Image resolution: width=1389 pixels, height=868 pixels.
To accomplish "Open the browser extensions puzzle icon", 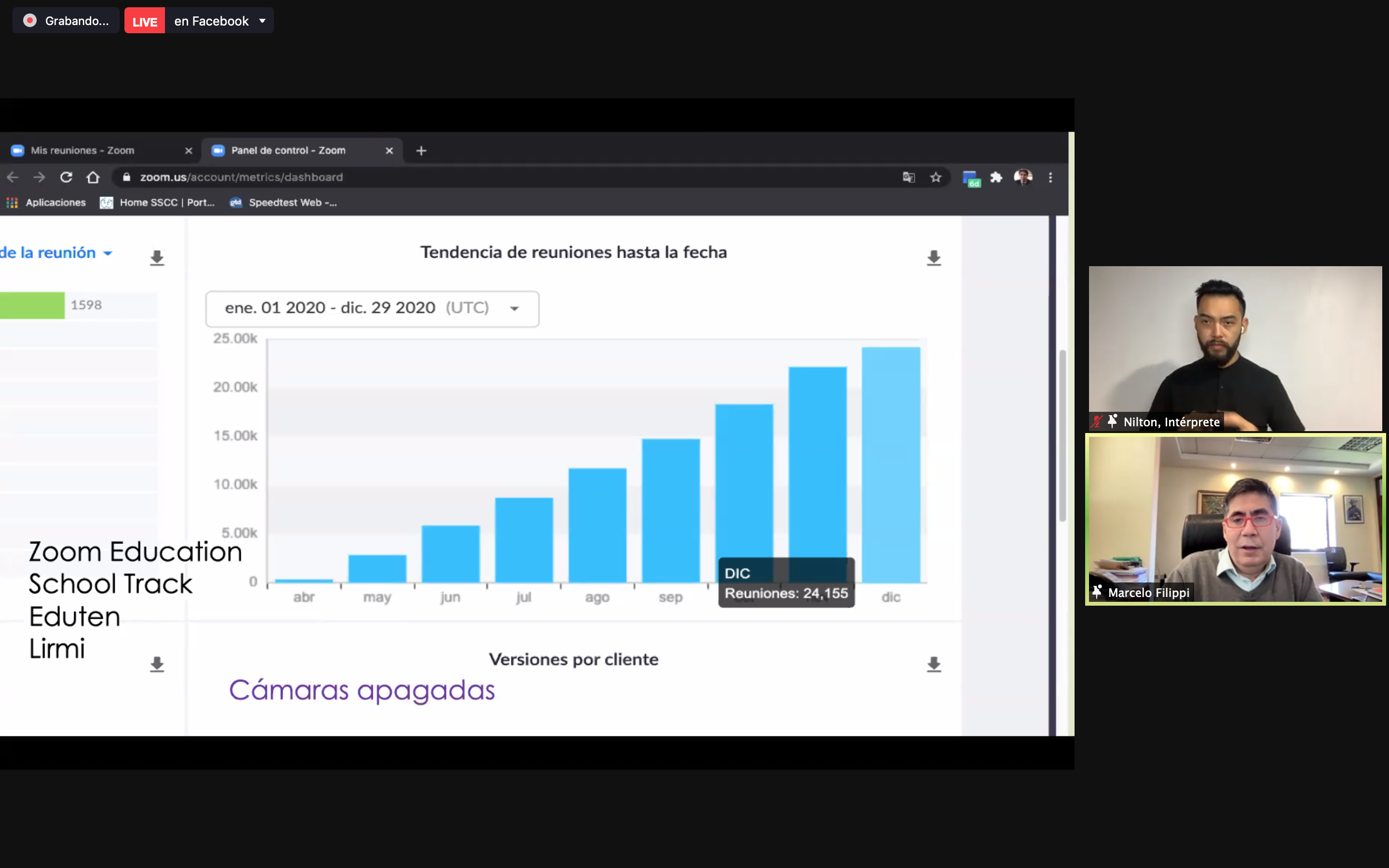I will click(996, 177).
